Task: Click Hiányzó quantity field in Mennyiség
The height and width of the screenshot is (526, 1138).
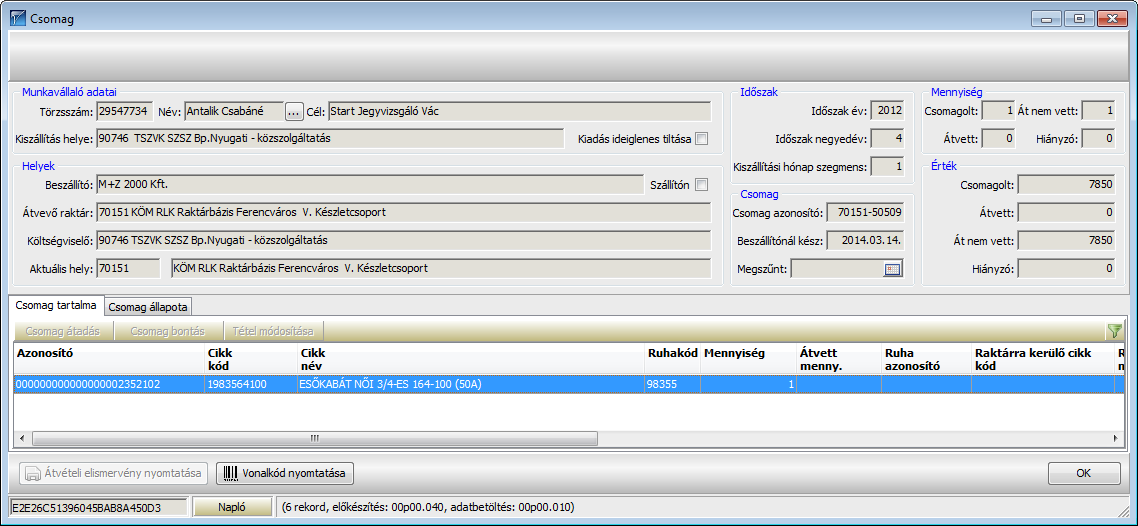Action: tap(1098, 139)
